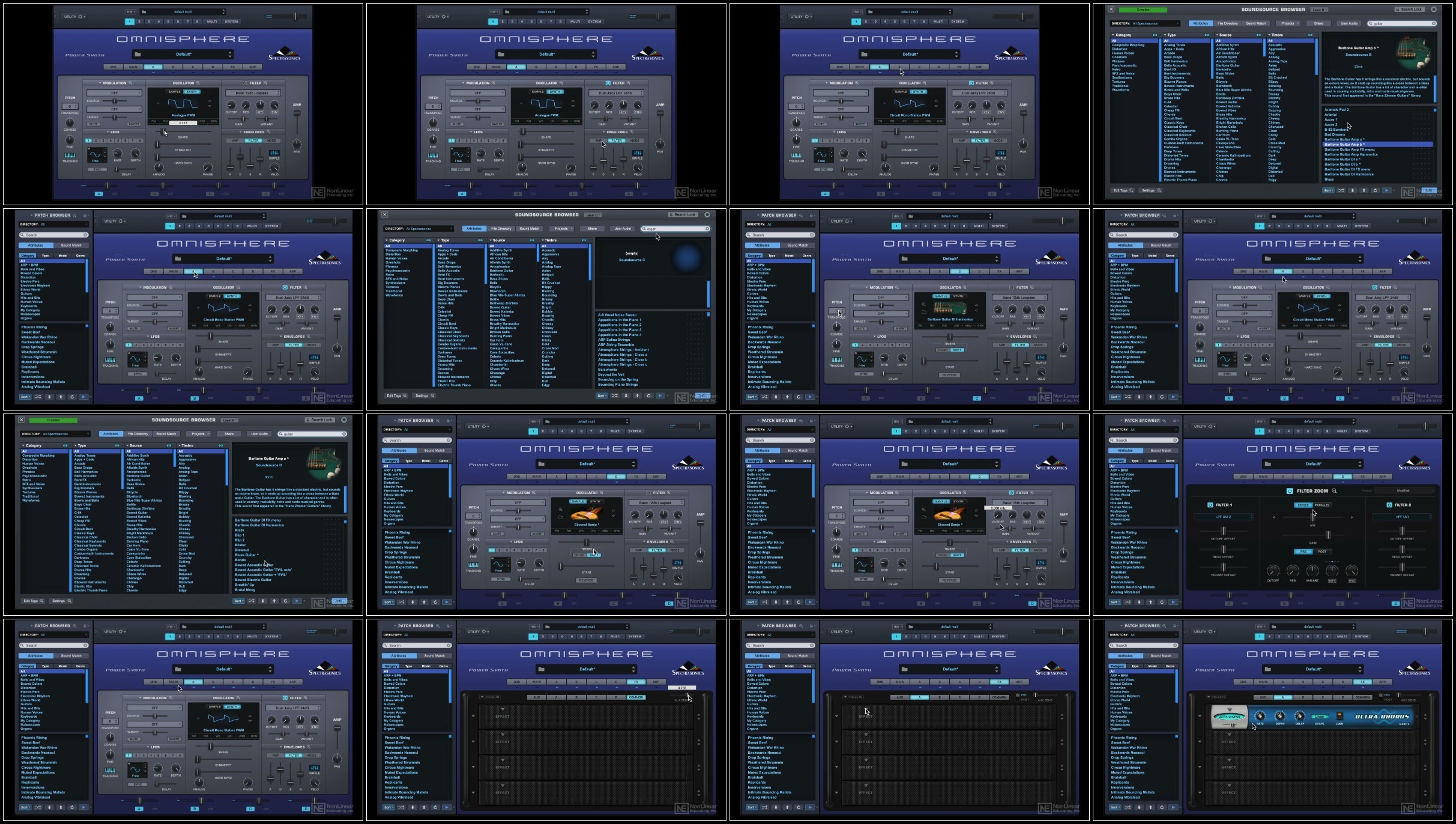Toggle the Filter 2 power icon
The width and height of the screenshot is (1456, 824).
(x=1390, y=505)
